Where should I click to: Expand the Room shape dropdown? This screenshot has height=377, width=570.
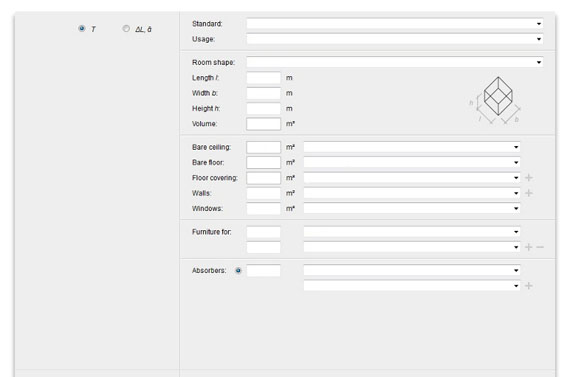pyautogui.click(x=395, y=62)
